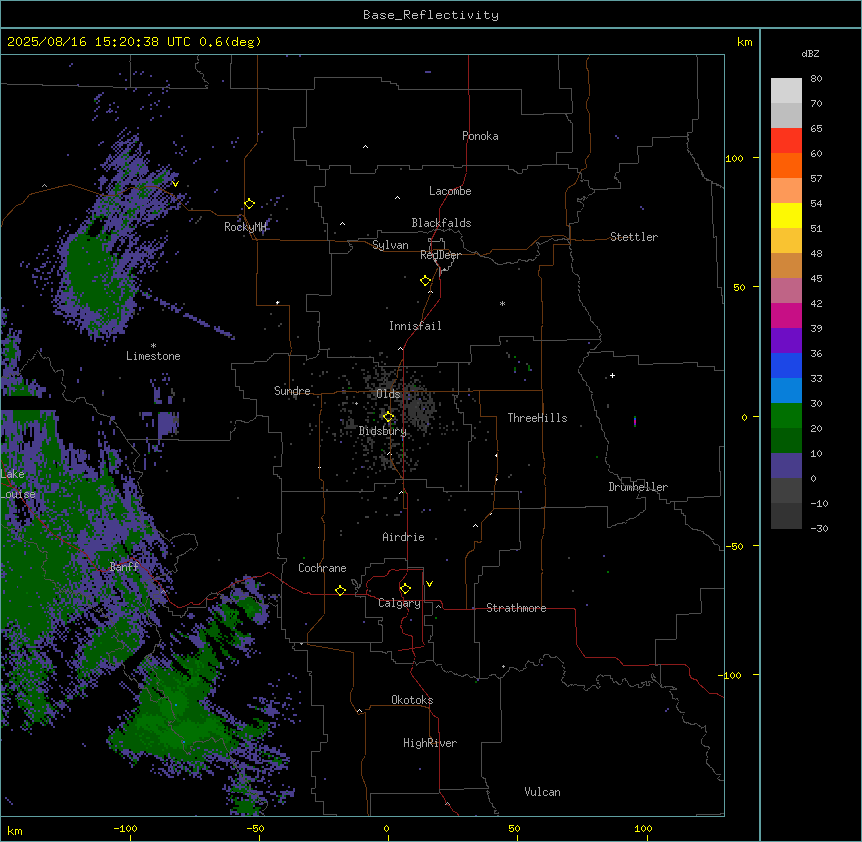Select the blue 33-36 dBZ legend swatch

point(786,365)
